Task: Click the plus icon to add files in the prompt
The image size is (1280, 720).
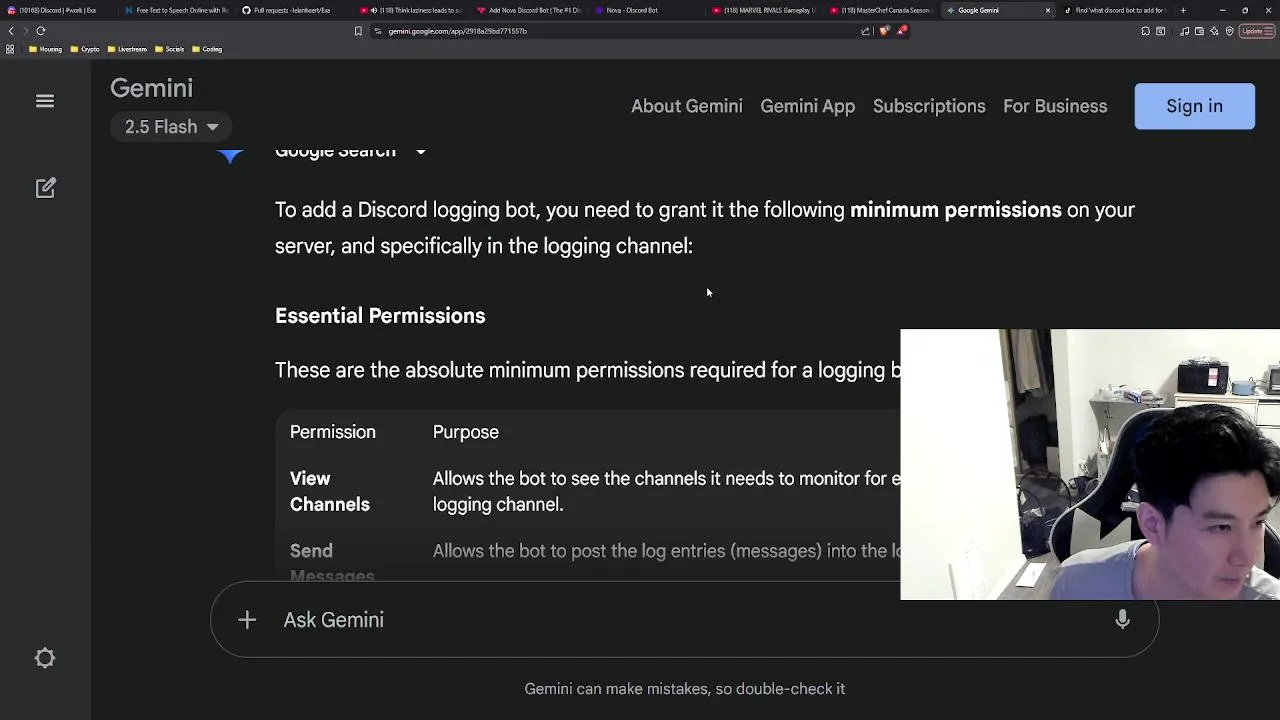Action: tap(247, 620)
